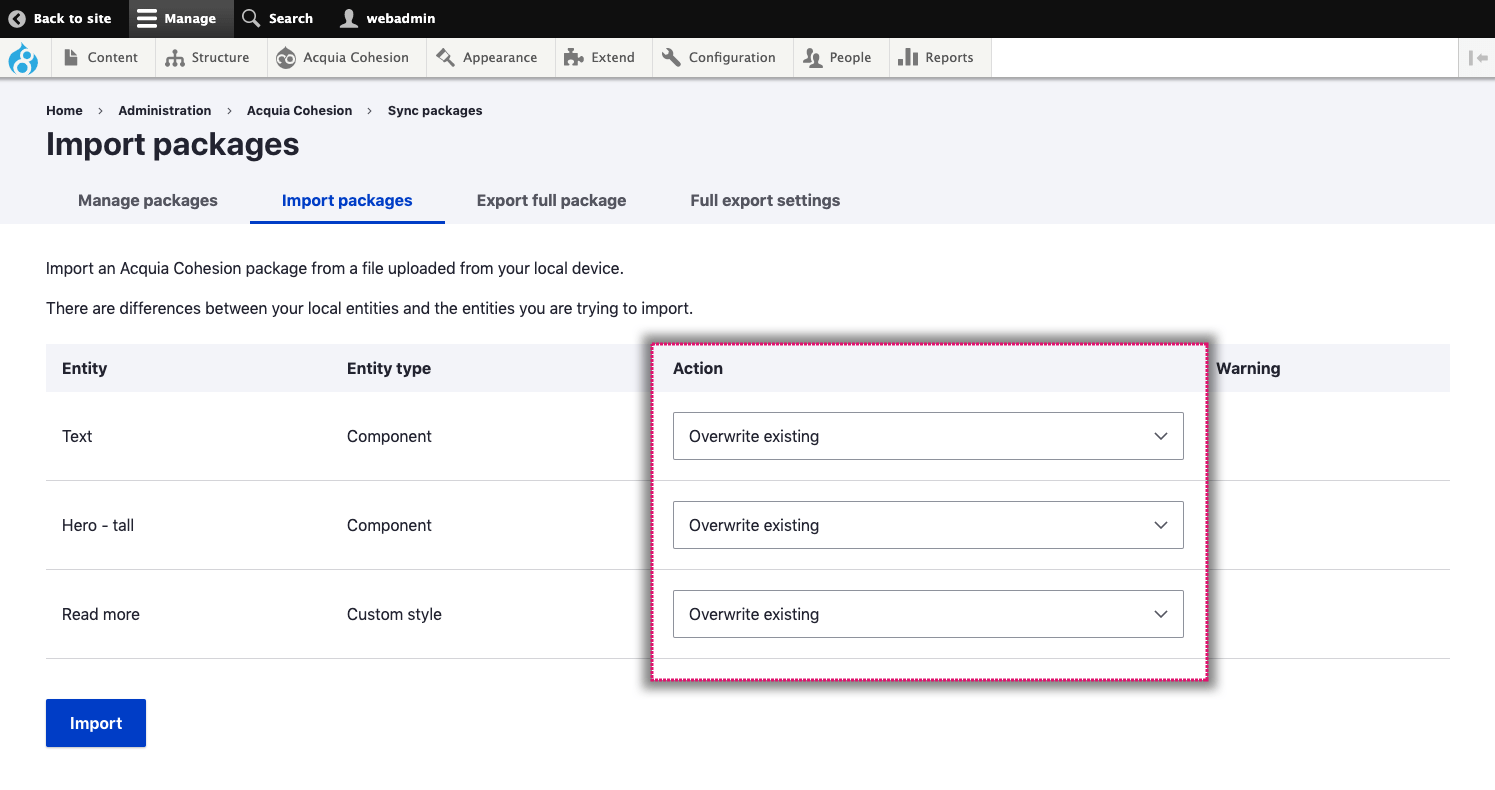Click the Back to site arrow icon
Image resolution: width=1495 pixels, height=790 pixels.
pyautogui.click(x=17, y=18)
